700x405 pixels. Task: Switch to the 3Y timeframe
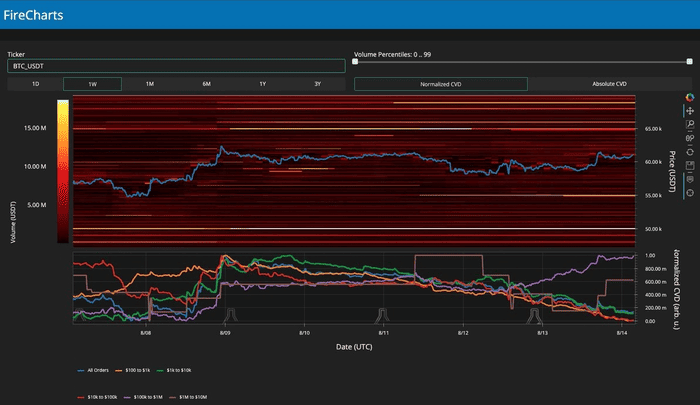317,84
